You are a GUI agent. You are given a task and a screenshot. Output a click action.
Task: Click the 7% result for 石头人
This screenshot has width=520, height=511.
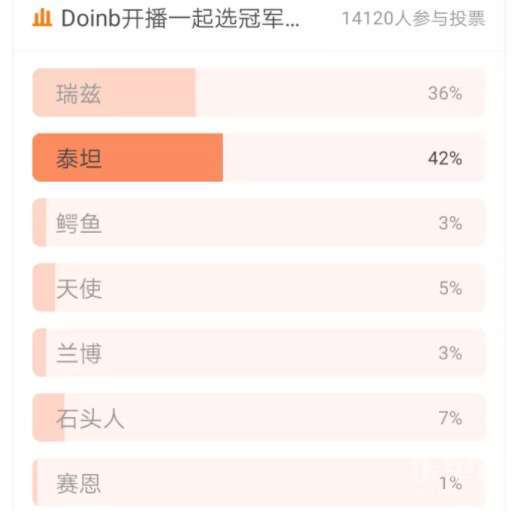pos(450,418)
